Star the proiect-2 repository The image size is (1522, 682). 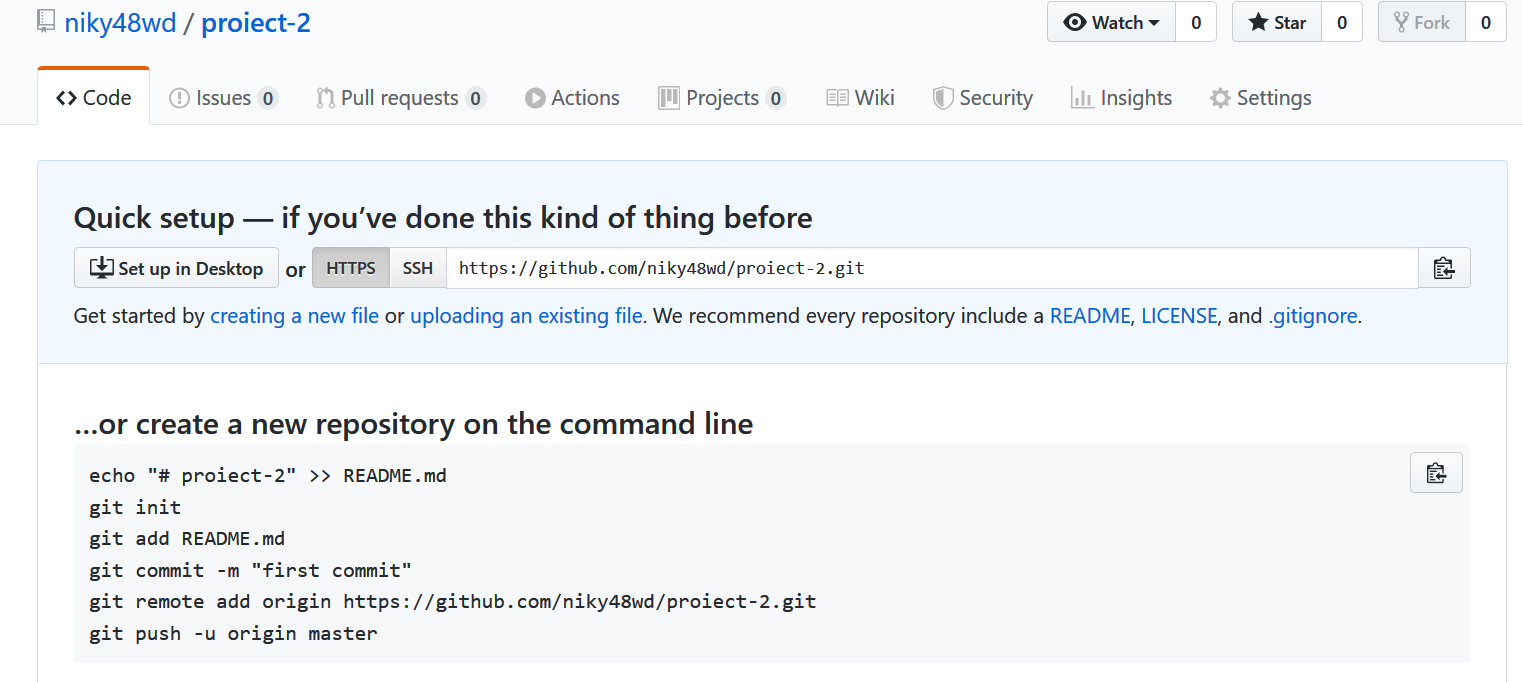point(1276,21)
